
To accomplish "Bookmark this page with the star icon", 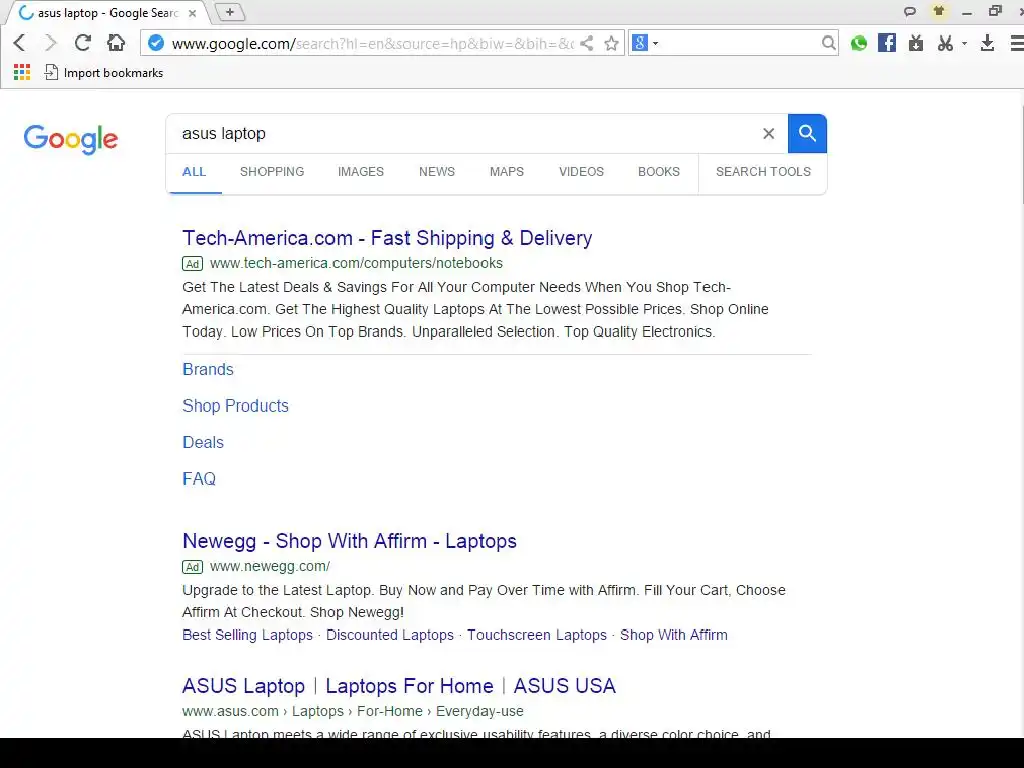I will (x=611, y=44).
